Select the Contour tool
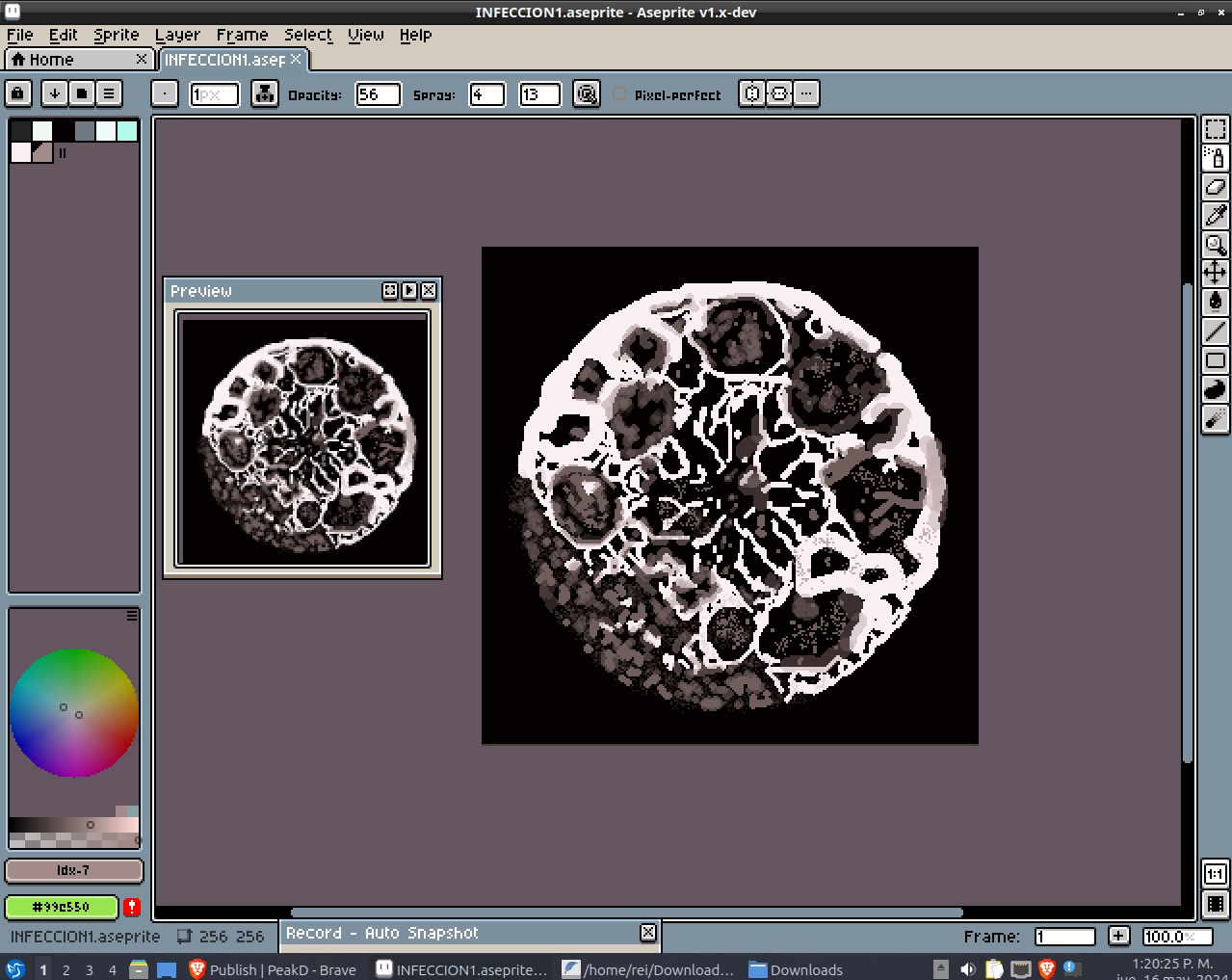 click(1216, 389)
